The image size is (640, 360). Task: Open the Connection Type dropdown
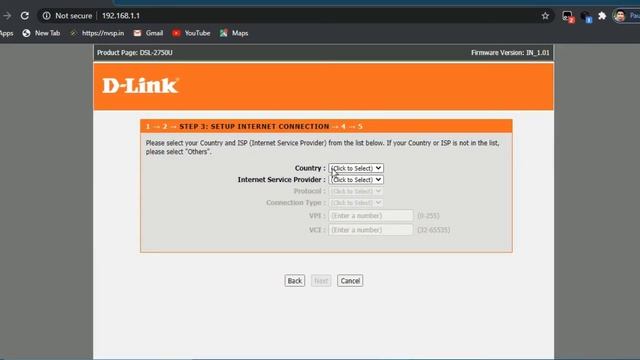coord(356,202)
